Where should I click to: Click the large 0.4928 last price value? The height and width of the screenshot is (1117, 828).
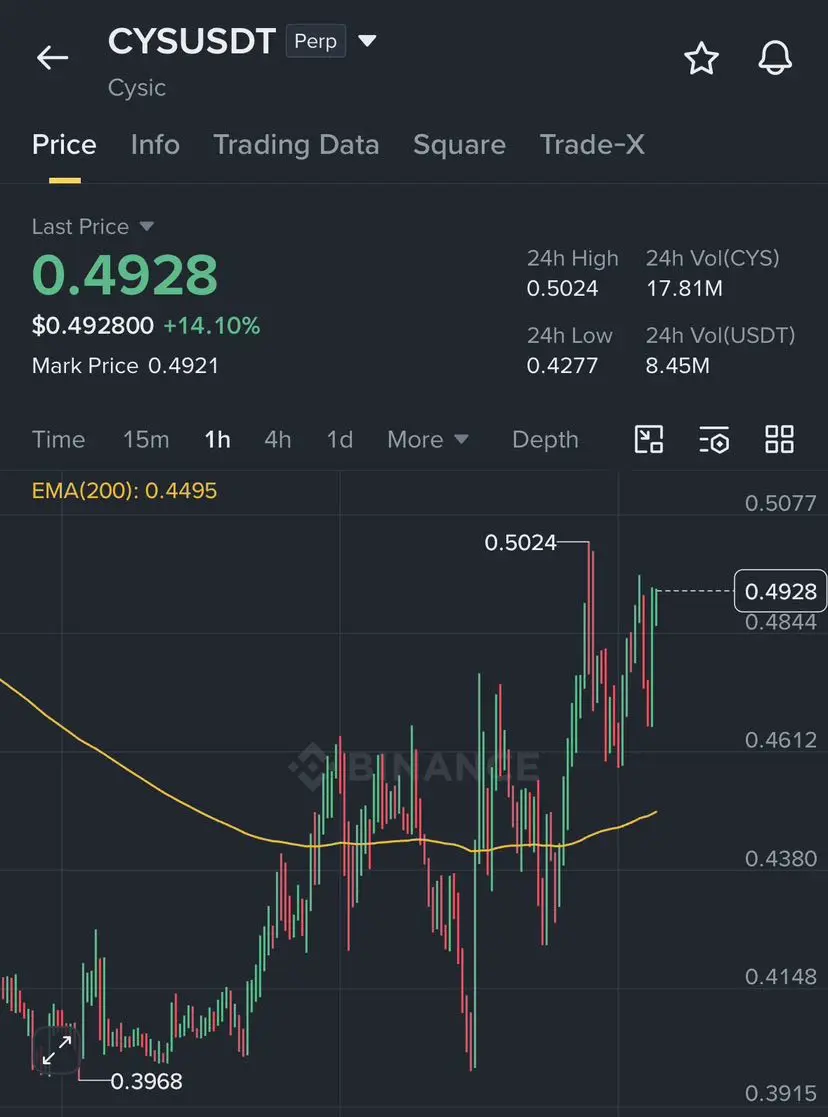(125, 275)
